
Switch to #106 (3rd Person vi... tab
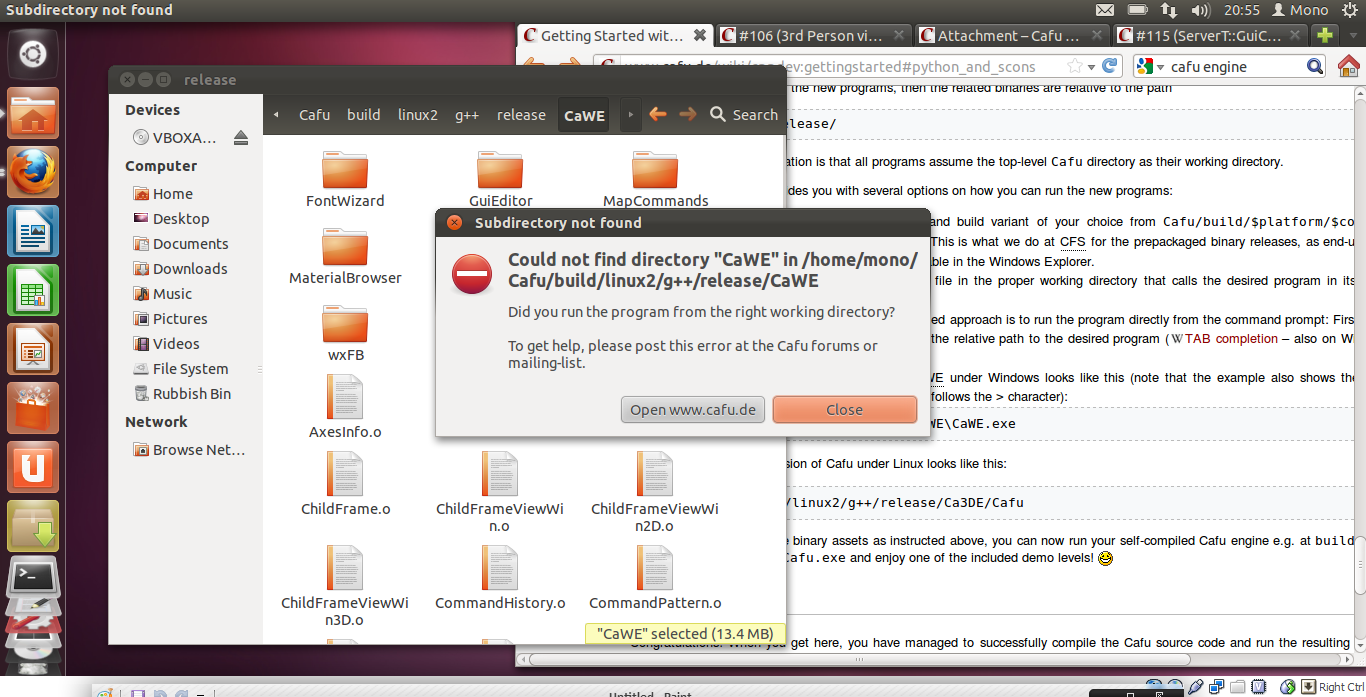tap(812, 35)
